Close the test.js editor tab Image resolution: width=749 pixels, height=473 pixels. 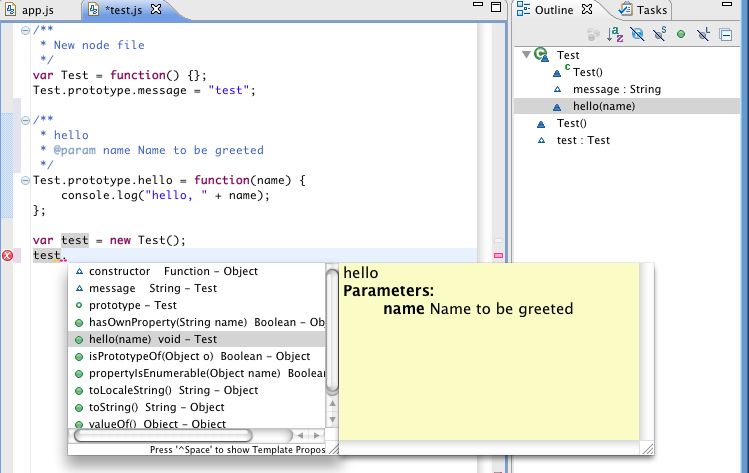click(x=156, y=9)
